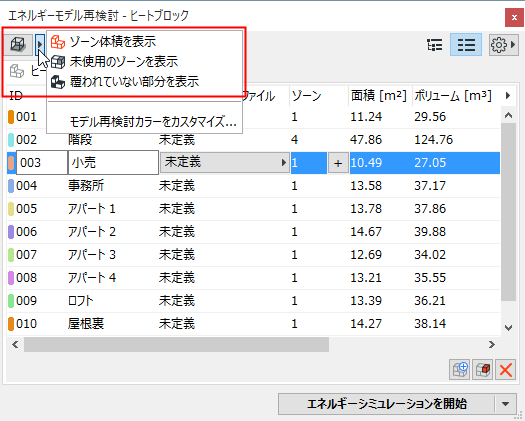Viewport: 525px width, 421px height.
Task: Edit the ID field containing 003
Action: [42, 163]
